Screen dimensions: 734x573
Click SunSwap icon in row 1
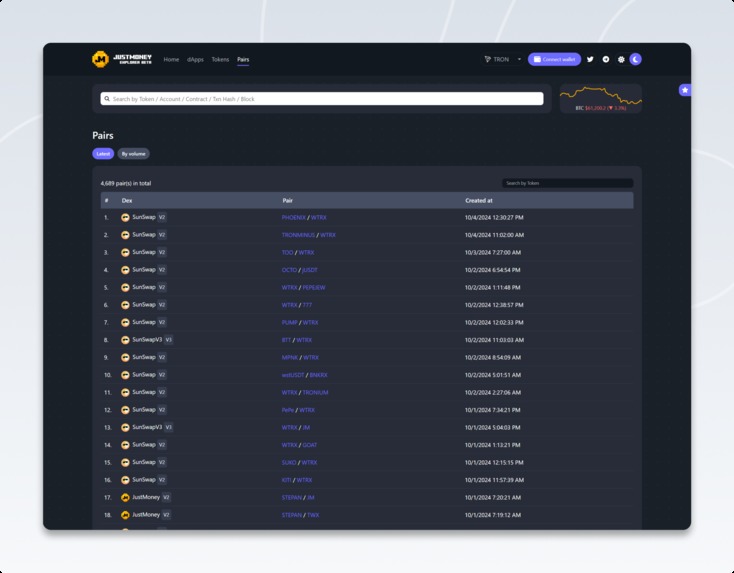click(125, 217)
